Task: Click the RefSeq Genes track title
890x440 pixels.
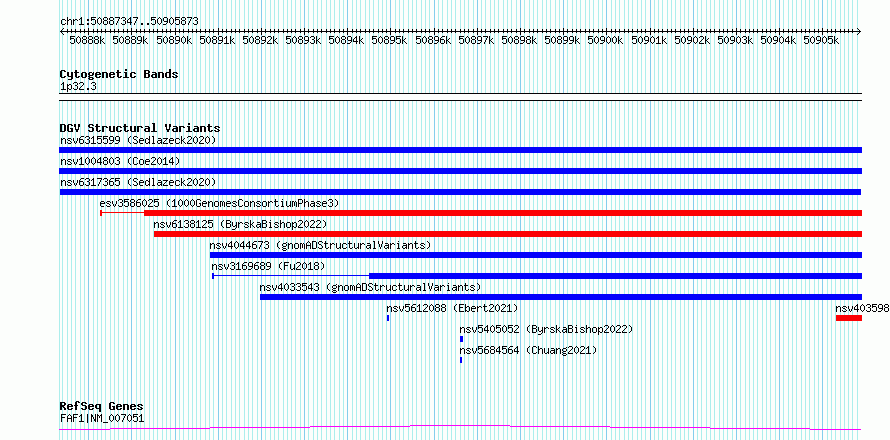Action: 101,407
